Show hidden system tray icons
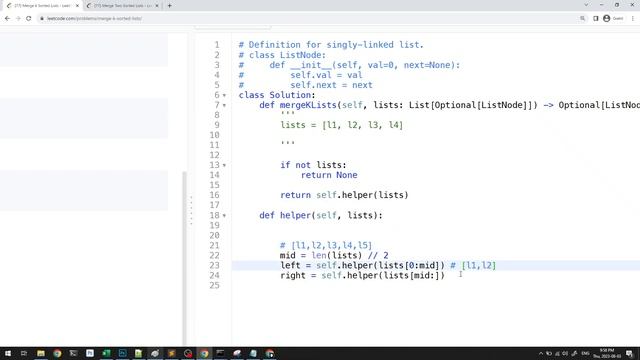 (541, 353)
